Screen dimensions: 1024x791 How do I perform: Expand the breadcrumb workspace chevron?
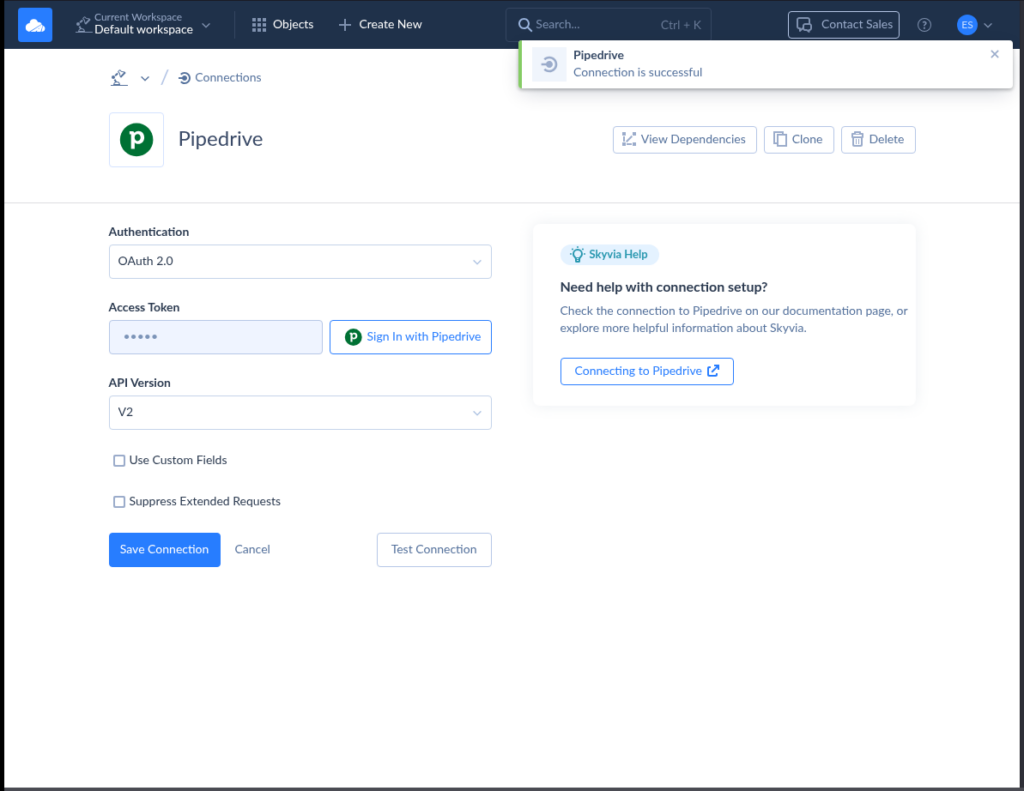(145, 78)
